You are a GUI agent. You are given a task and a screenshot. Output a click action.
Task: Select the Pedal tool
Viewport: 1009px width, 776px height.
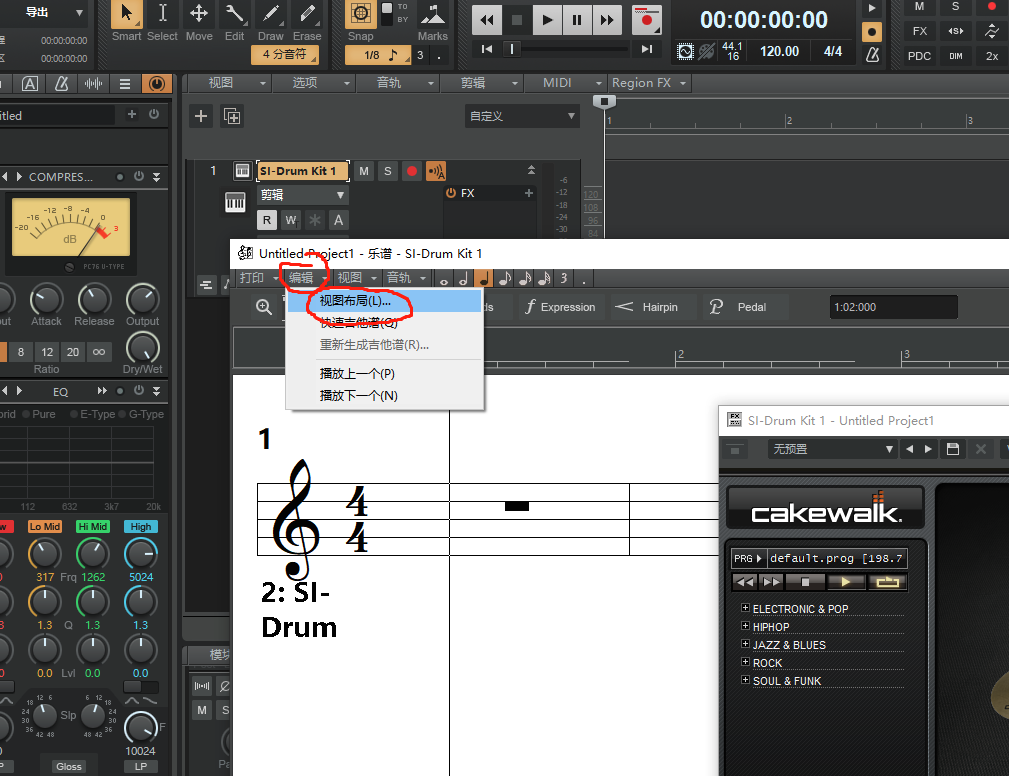[x=743, y=308]
